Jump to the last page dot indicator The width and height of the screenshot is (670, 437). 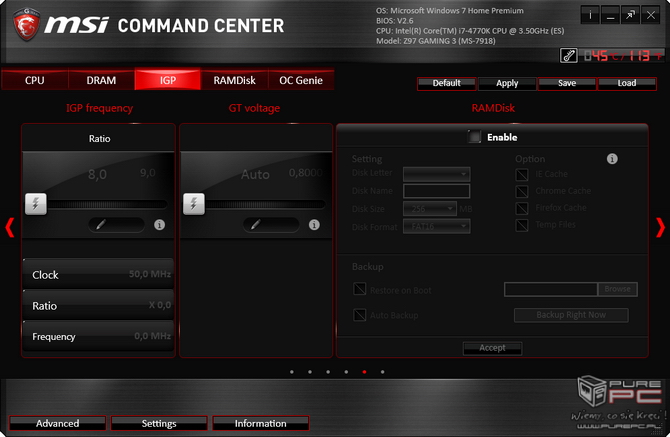[382, 372]
